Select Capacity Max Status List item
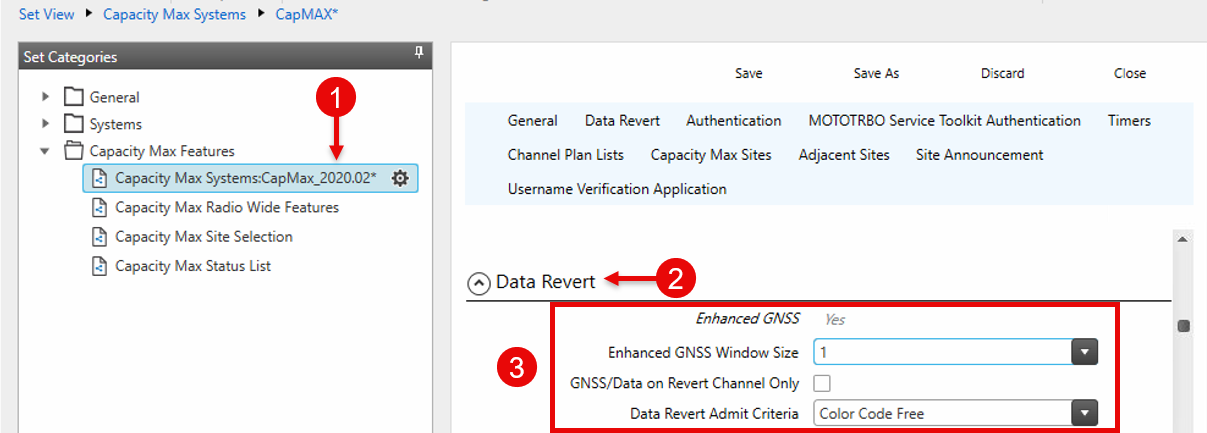 pyautogui.click(x=193, y=266)
